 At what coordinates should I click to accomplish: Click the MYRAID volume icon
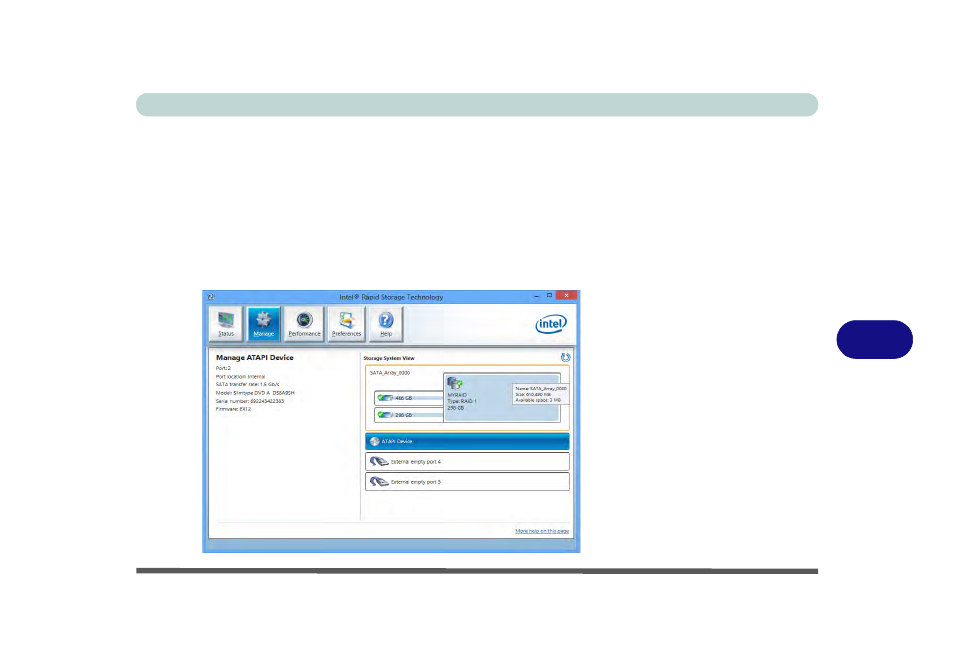pyautogui.click(x=454, y=383)
